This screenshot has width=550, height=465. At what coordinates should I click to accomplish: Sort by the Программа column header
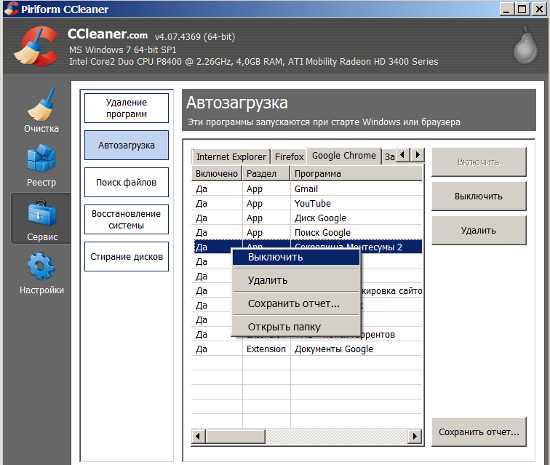pos(356,174)
